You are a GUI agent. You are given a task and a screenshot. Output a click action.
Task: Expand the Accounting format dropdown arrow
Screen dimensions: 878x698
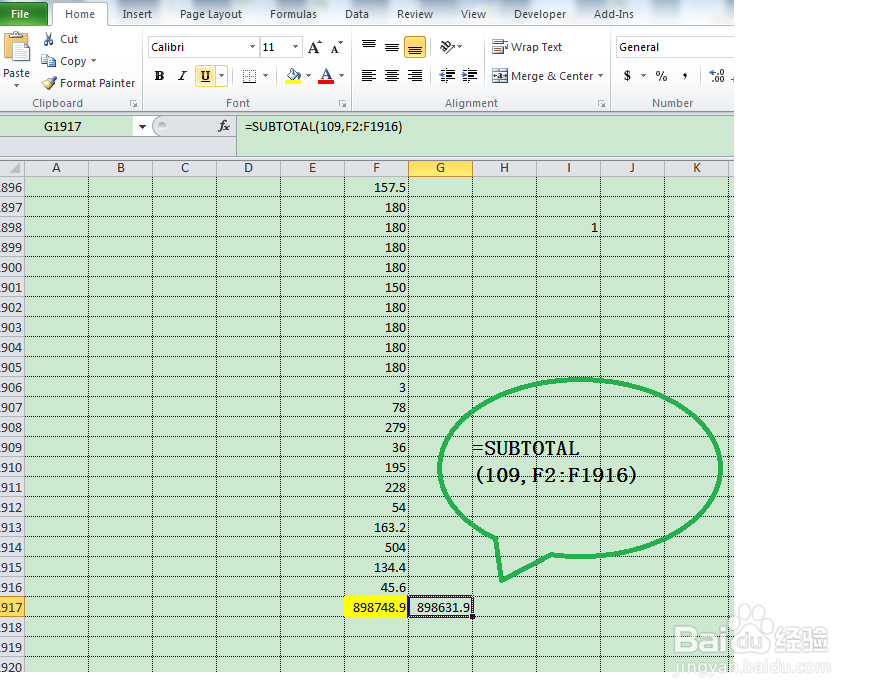tap(643, 76)
